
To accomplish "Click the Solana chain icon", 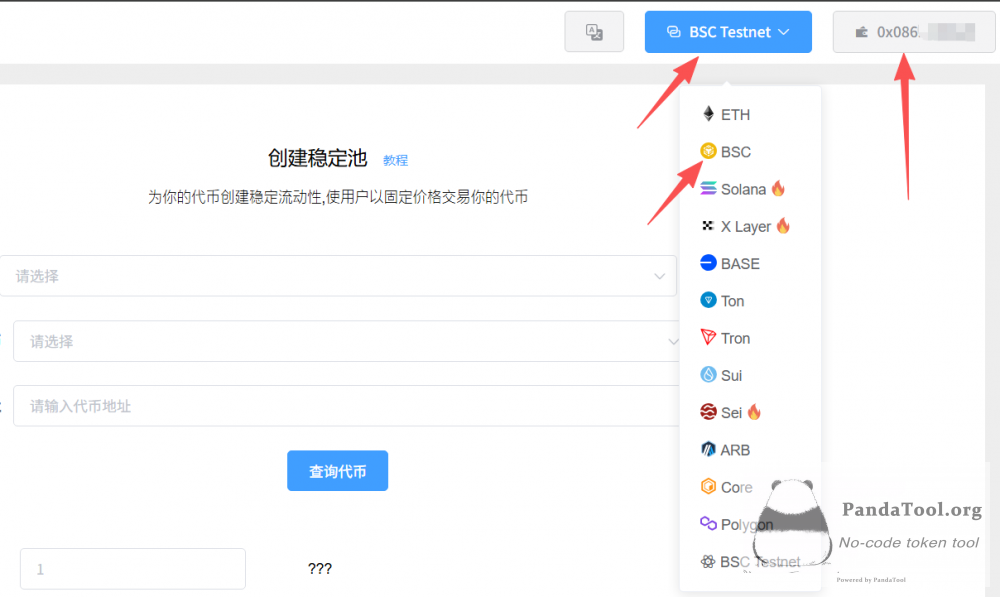I will pos(708,188).
